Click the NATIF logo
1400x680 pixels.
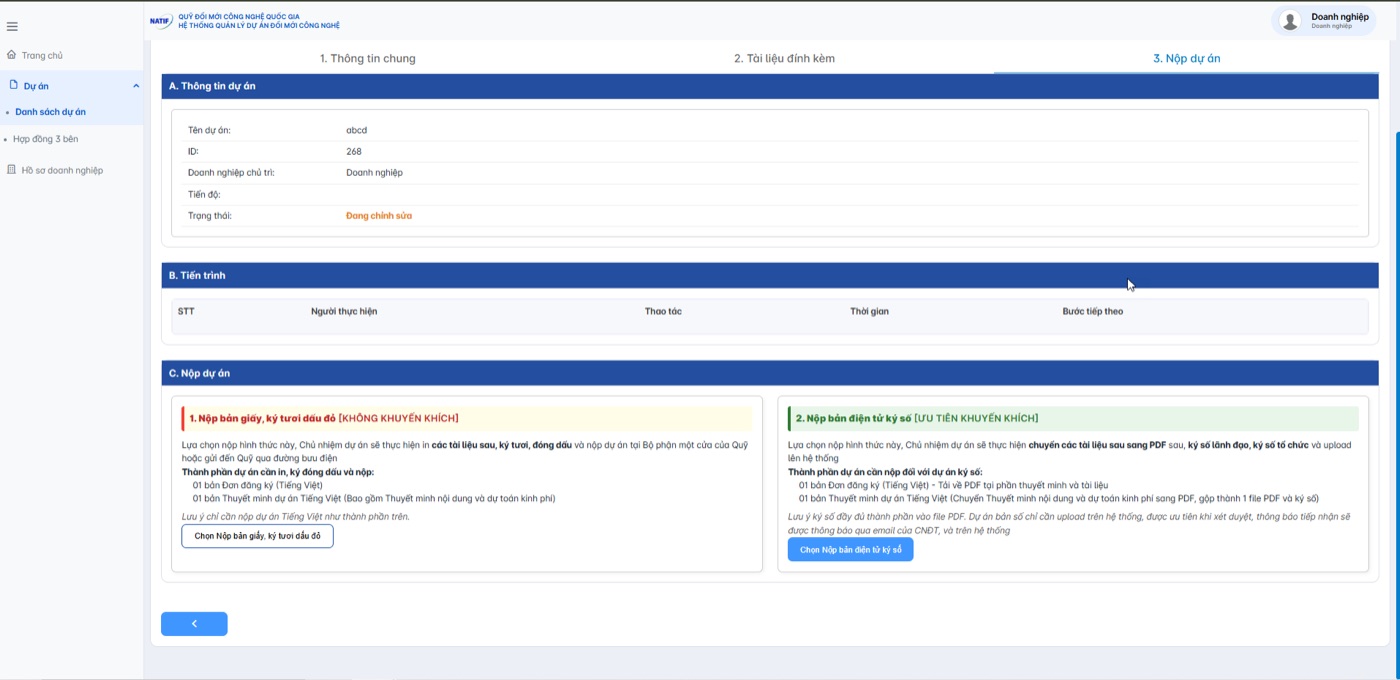[161, 21]
